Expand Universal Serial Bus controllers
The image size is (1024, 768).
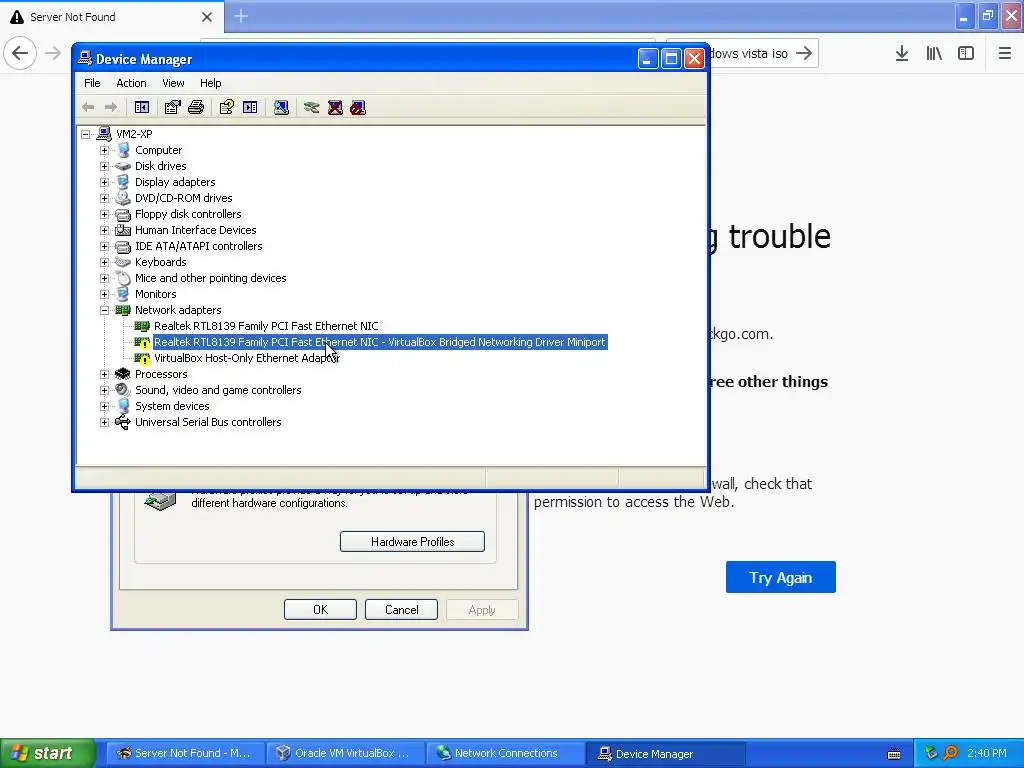coord(104,422)
